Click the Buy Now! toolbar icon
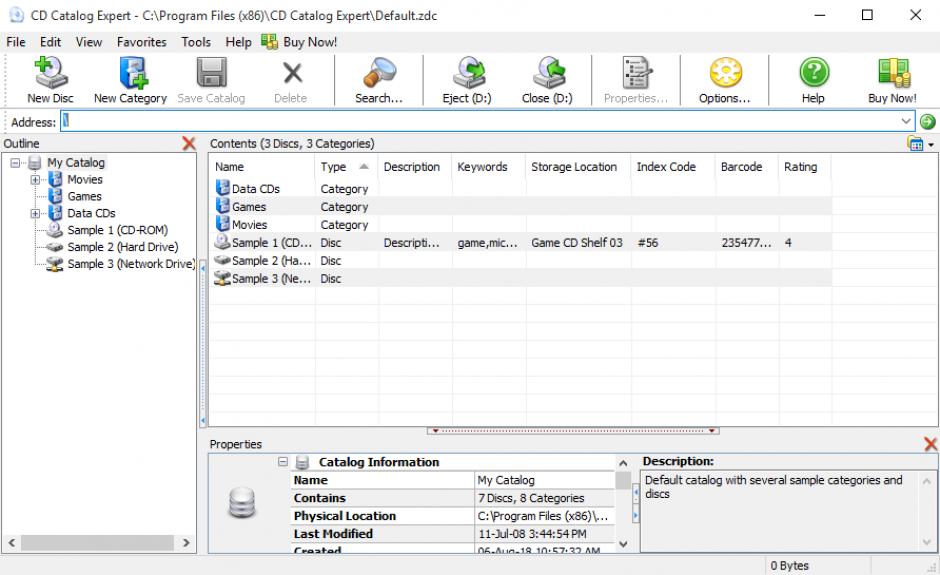Screen dimensions: 940x575 point(894,73)
